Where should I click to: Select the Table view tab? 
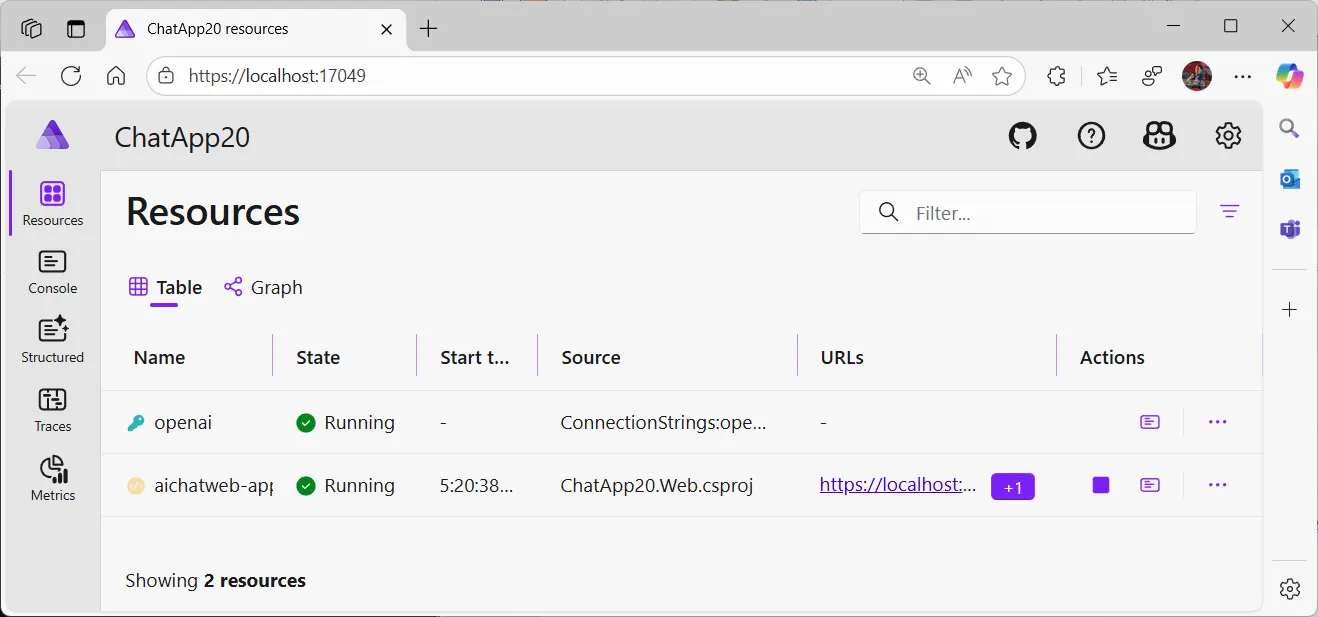coord(167,287)
